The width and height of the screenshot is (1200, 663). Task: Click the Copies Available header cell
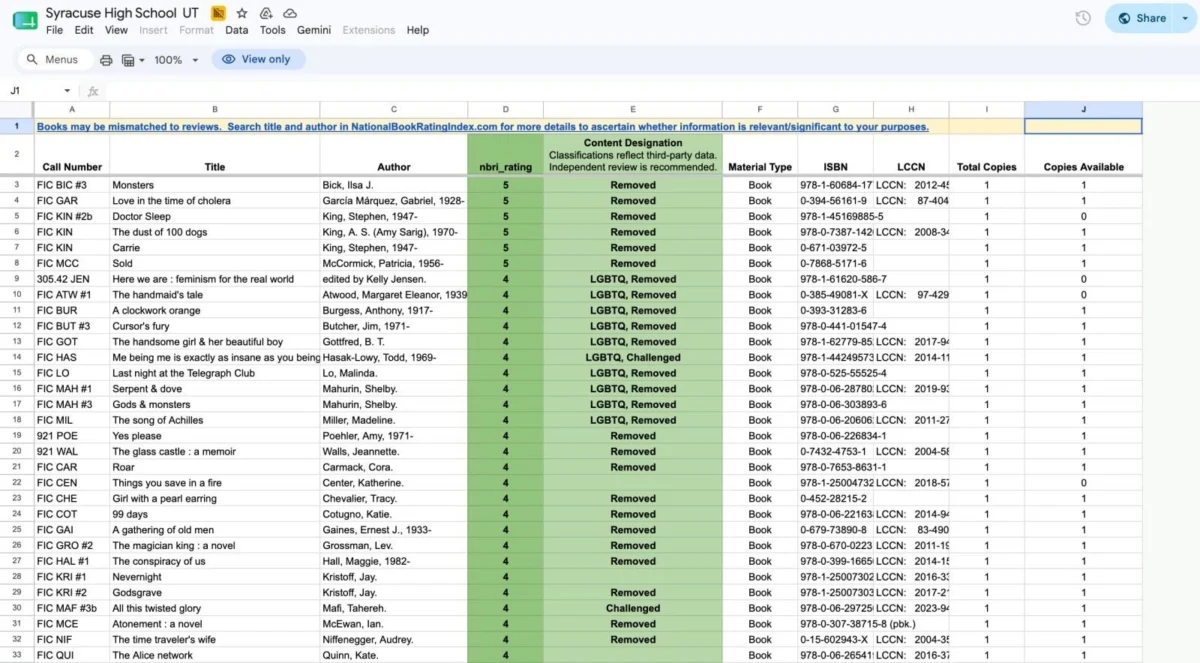(x=1083, y=155)
